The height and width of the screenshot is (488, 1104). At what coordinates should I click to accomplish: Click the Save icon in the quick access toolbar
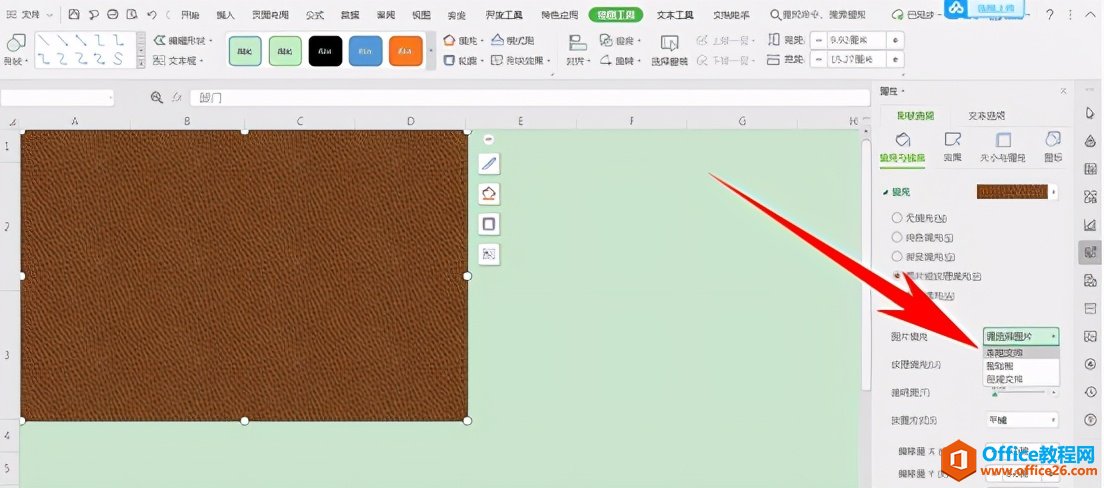click(75, 15)
